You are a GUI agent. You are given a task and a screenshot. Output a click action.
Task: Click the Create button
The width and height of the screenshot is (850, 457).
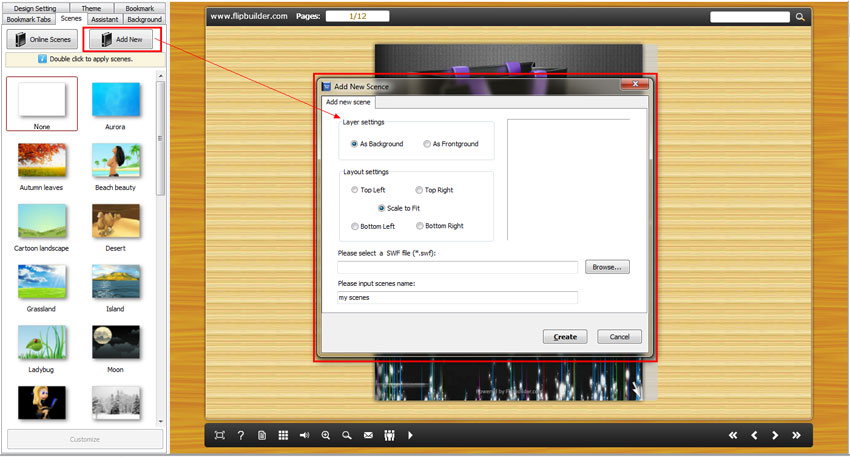tap(565, 337)
